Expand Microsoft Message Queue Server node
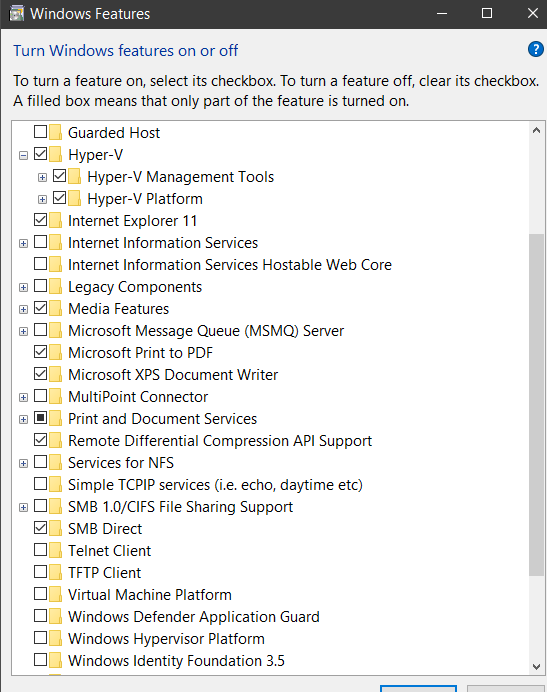This screenshot has width=547, height=692. click(x=23, y=332)
